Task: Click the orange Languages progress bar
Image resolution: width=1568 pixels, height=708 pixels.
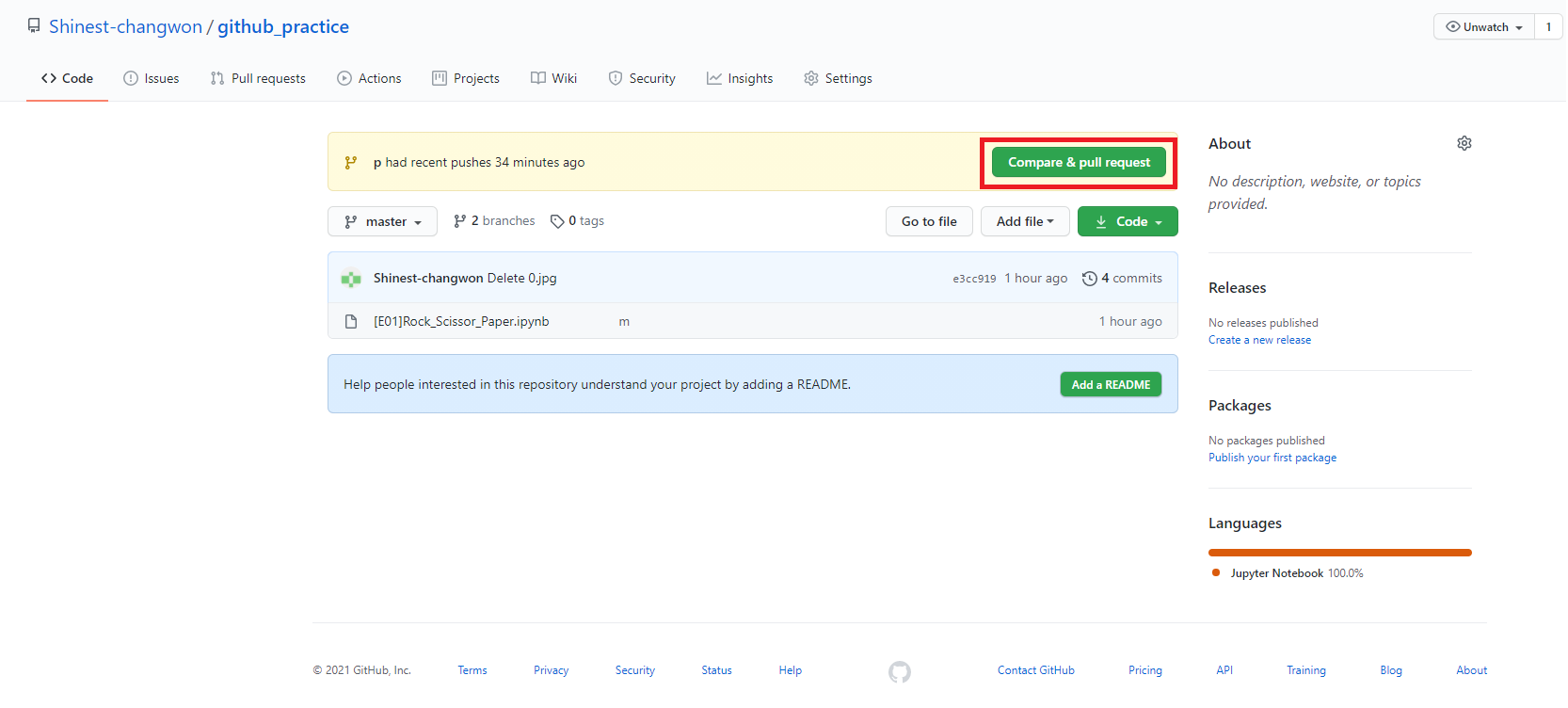Action: [x=1340, y=553]
